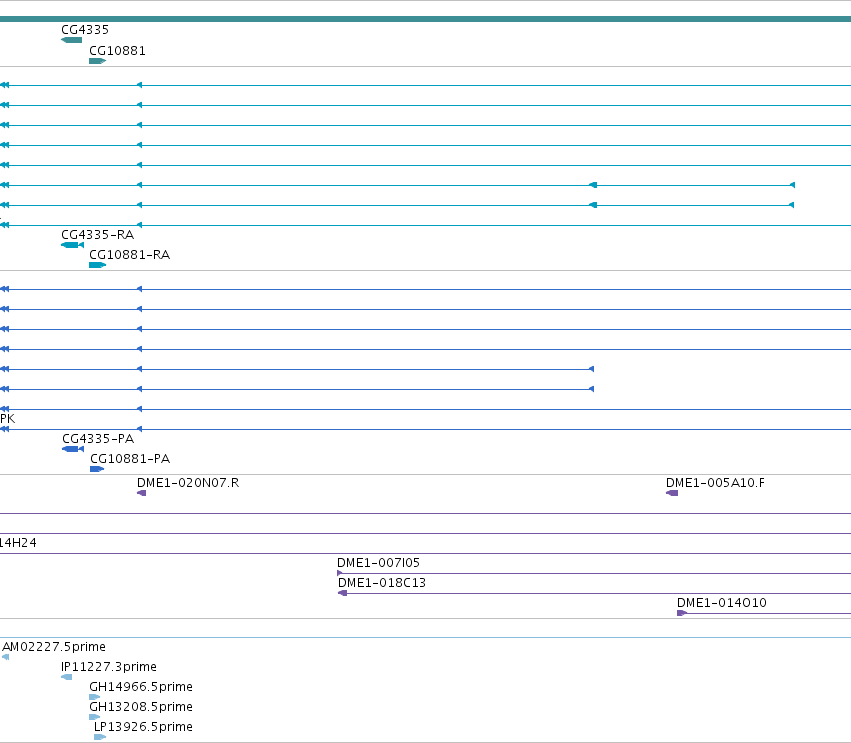Click the DME1-014O10 label
851x743 pixels.
click(722, 603)
